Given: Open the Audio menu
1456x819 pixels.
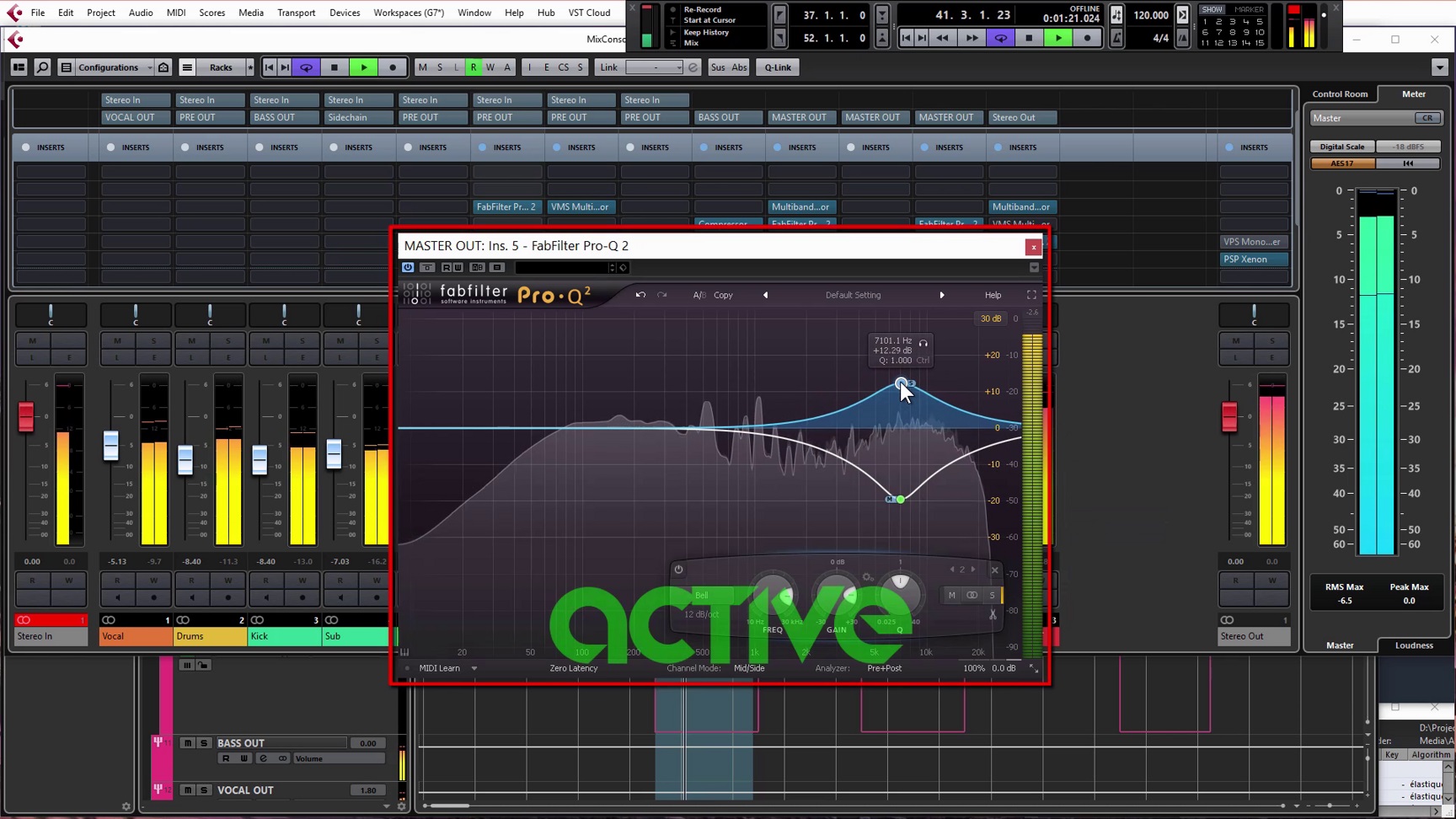Looking at the screenshot, I should (141, 13).
